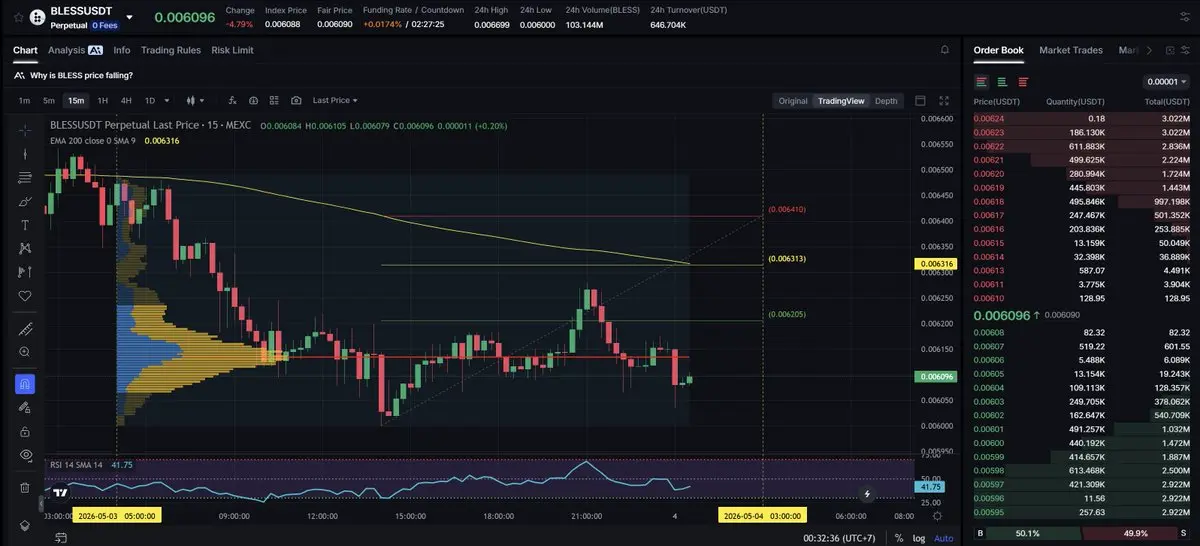1200x546 pixels.
Task: Open the heart icons tool
Action: (25, 296)
